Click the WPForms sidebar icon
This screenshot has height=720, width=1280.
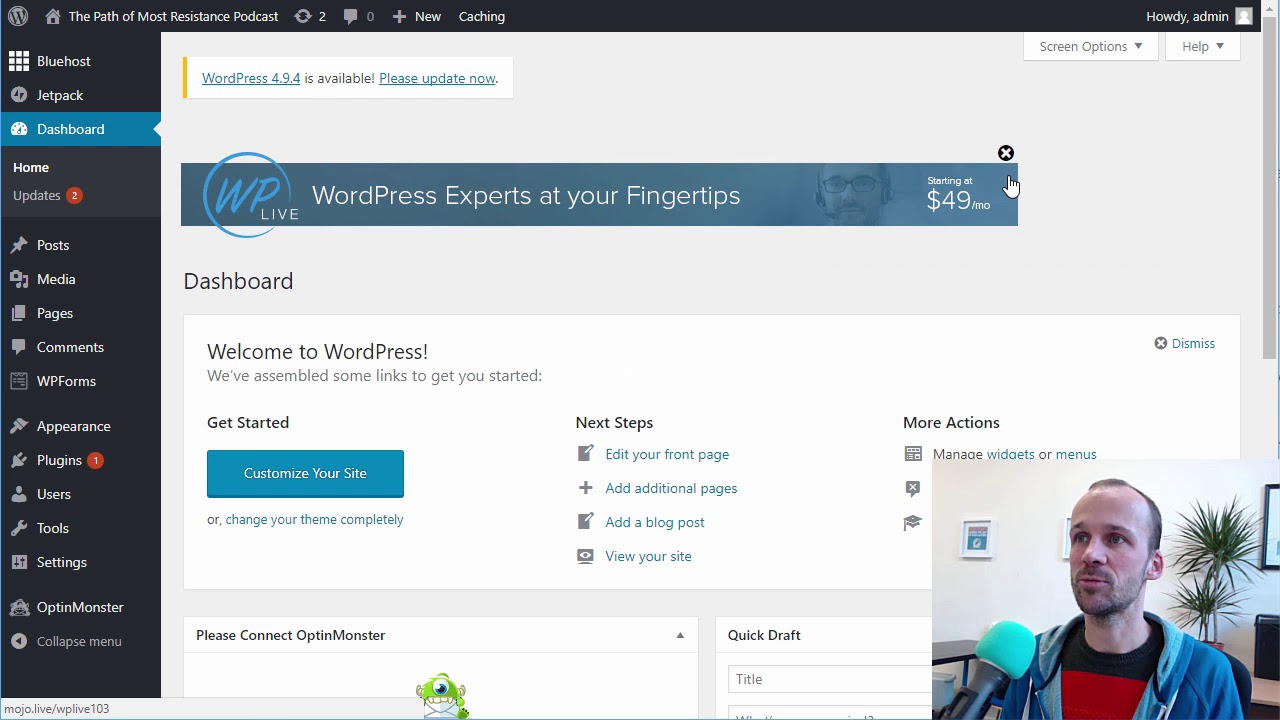click(19, 381)
